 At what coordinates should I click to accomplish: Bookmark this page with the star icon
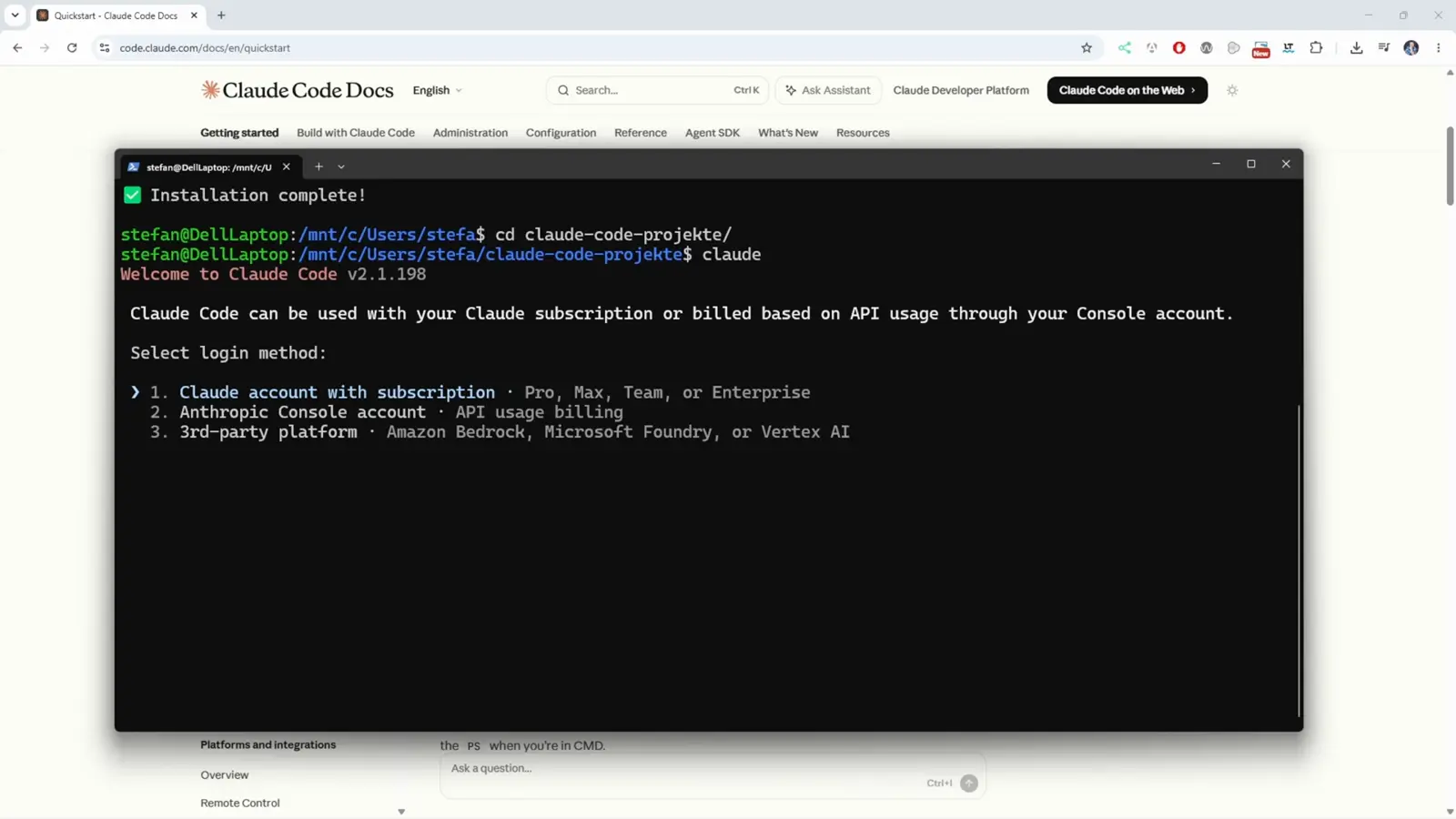pos(1087,47)
